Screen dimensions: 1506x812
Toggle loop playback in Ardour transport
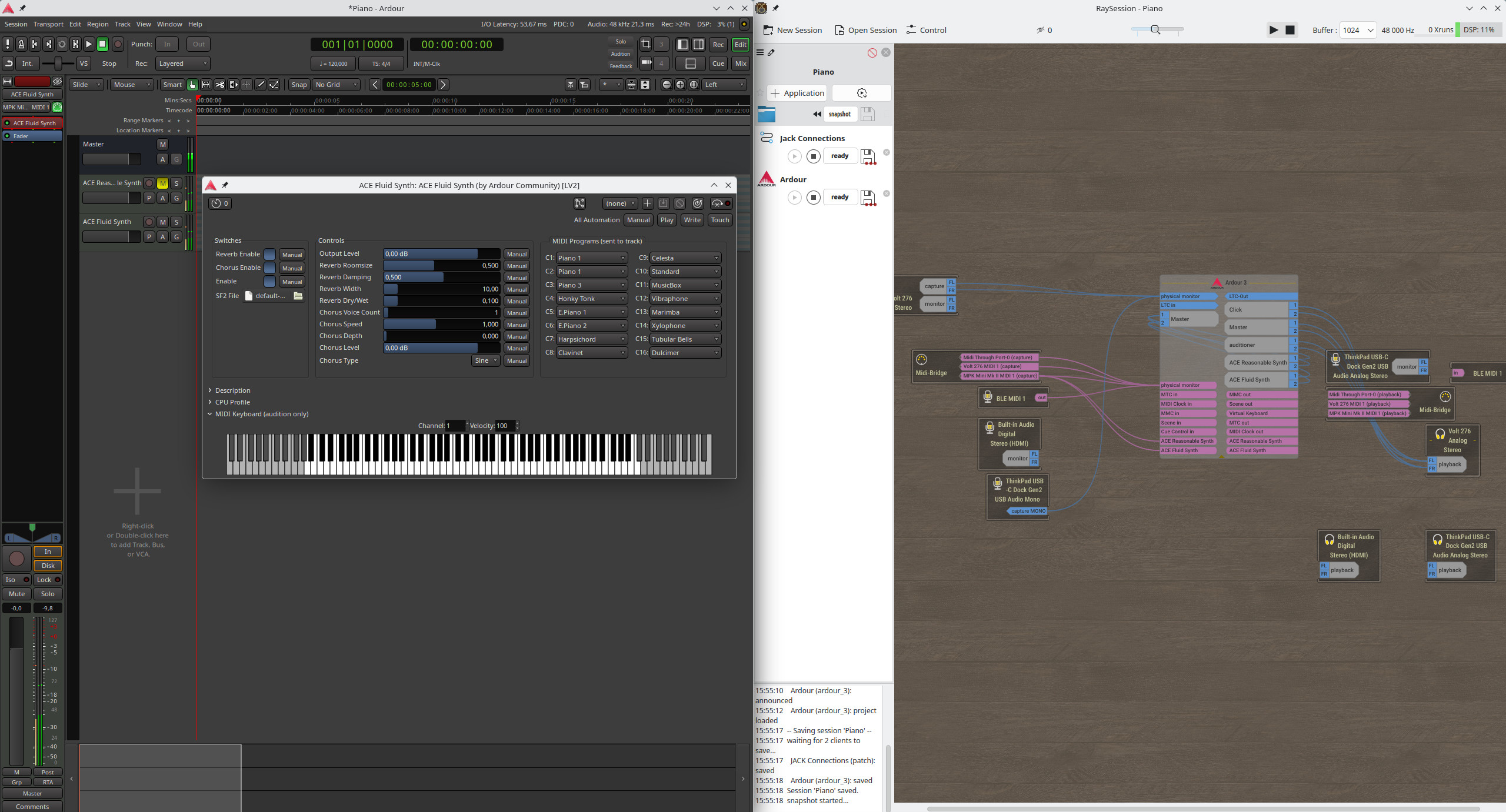click(62, 44)
